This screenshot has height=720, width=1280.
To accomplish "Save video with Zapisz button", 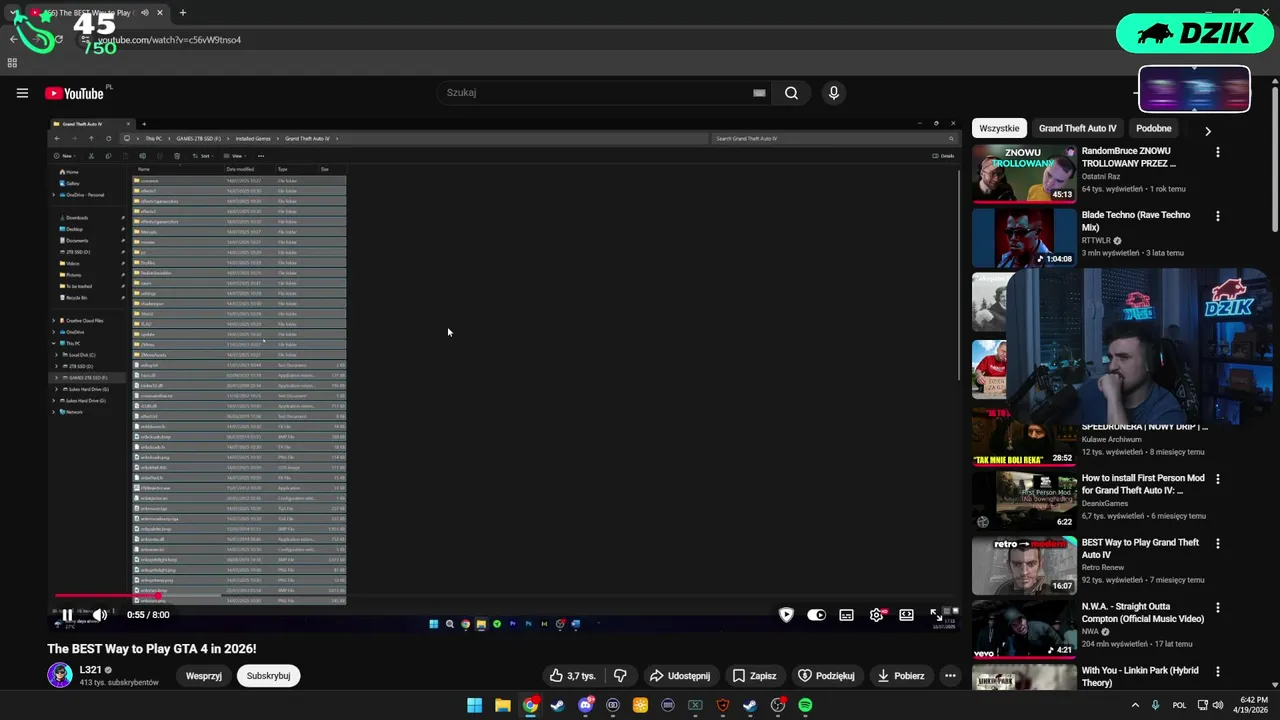I will 754,676.
